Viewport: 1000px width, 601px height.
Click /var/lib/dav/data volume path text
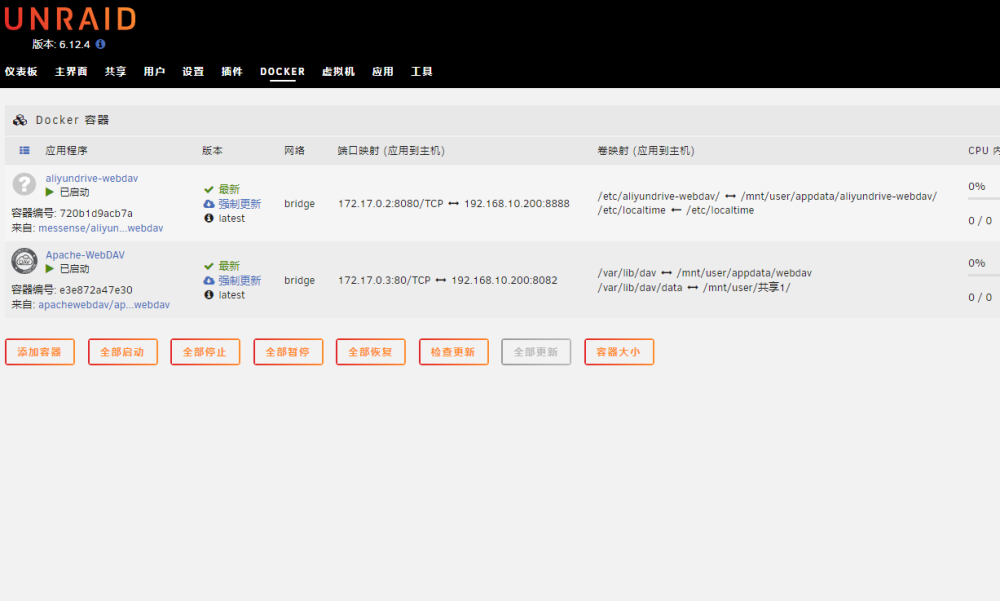(640, 288)
